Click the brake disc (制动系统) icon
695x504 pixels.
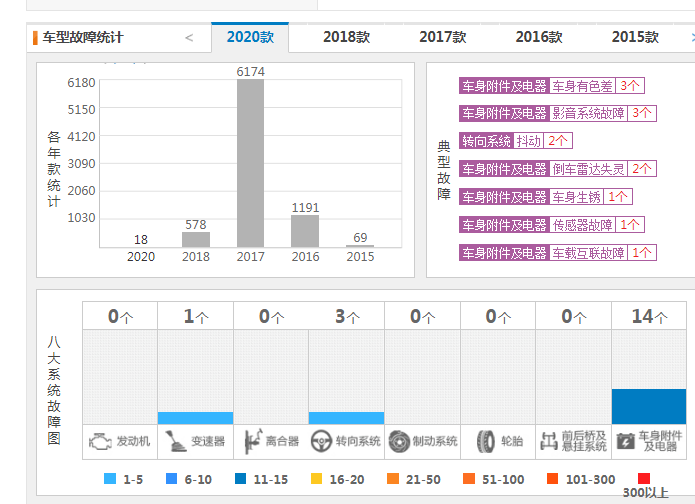click(399, 441)
